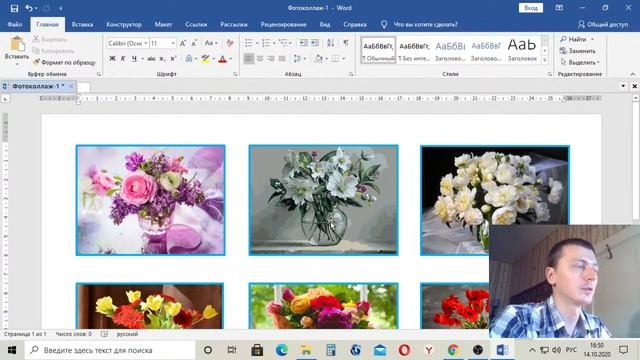Click the Save icon in the title bar
This screenshot has height=360, width=640.
(x=14, y=8)
